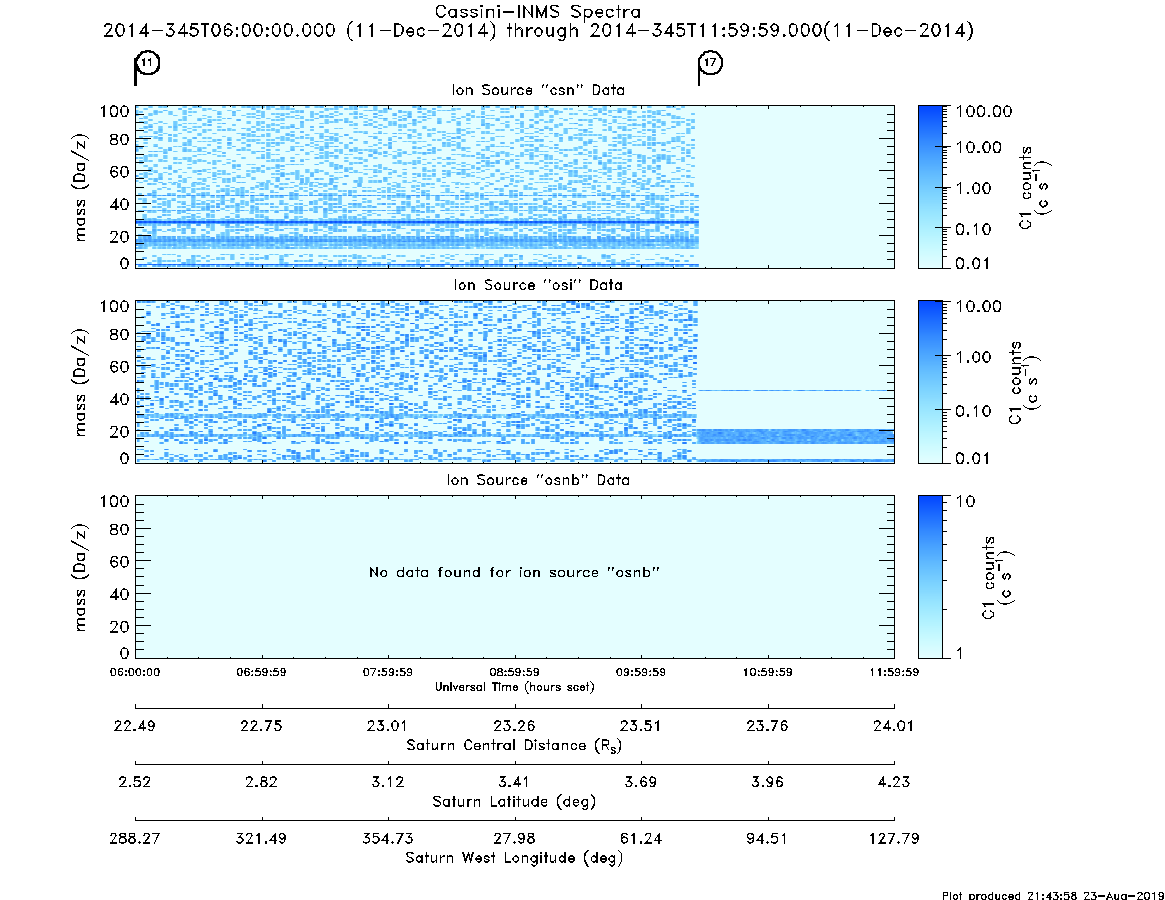
Task: Click the Cassini-INMS Spectra title
Action: coord(538,12)
